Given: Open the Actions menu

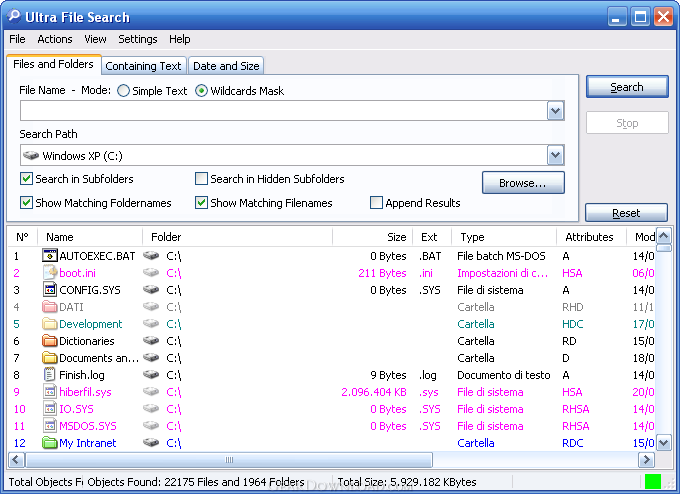Looking at the screenshot, I should pyautogui.click(x=55, y=39).
